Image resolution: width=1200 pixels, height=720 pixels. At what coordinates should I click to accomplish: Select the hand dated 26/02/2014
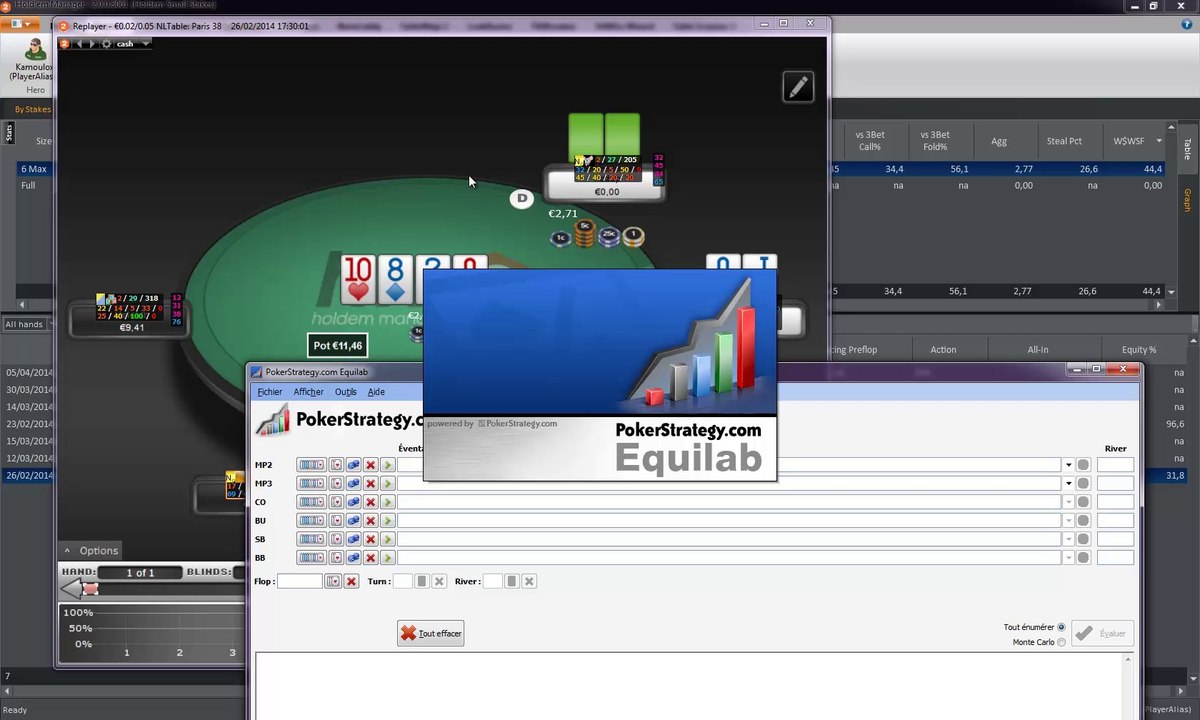[29, 476]
